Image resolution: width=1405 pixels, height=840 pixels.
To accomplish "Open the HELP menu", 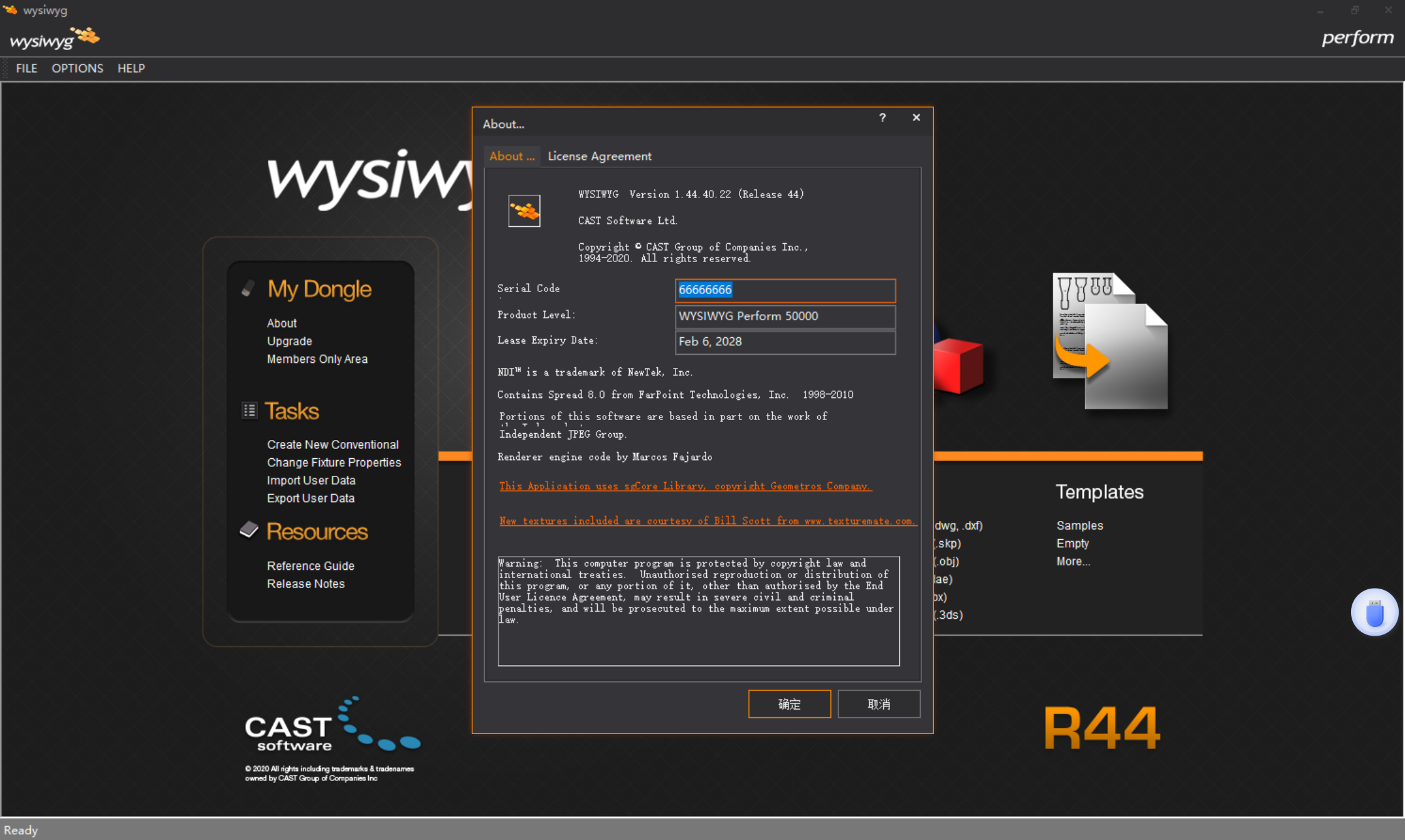I will pyautogui.click(x=131, y=68).
